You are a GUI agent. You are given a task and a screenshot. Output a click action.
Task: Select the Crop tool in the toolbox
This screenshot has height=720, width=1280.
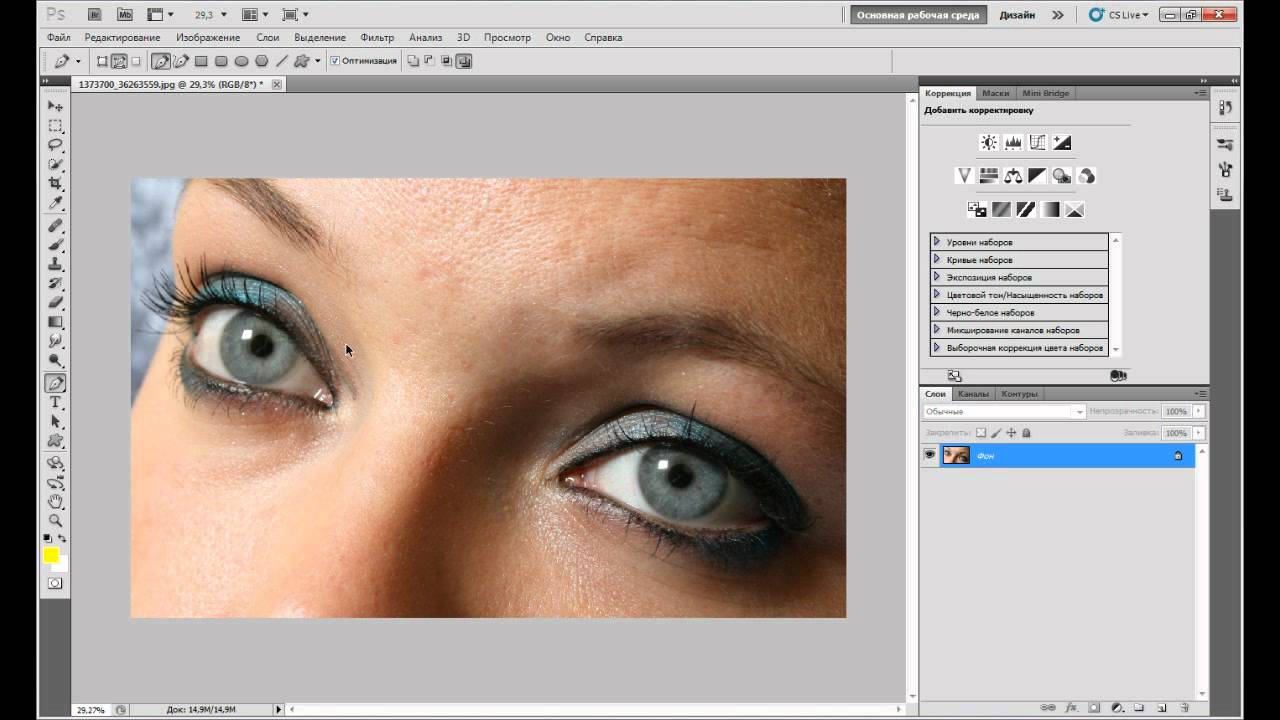[x=56, y=184]
